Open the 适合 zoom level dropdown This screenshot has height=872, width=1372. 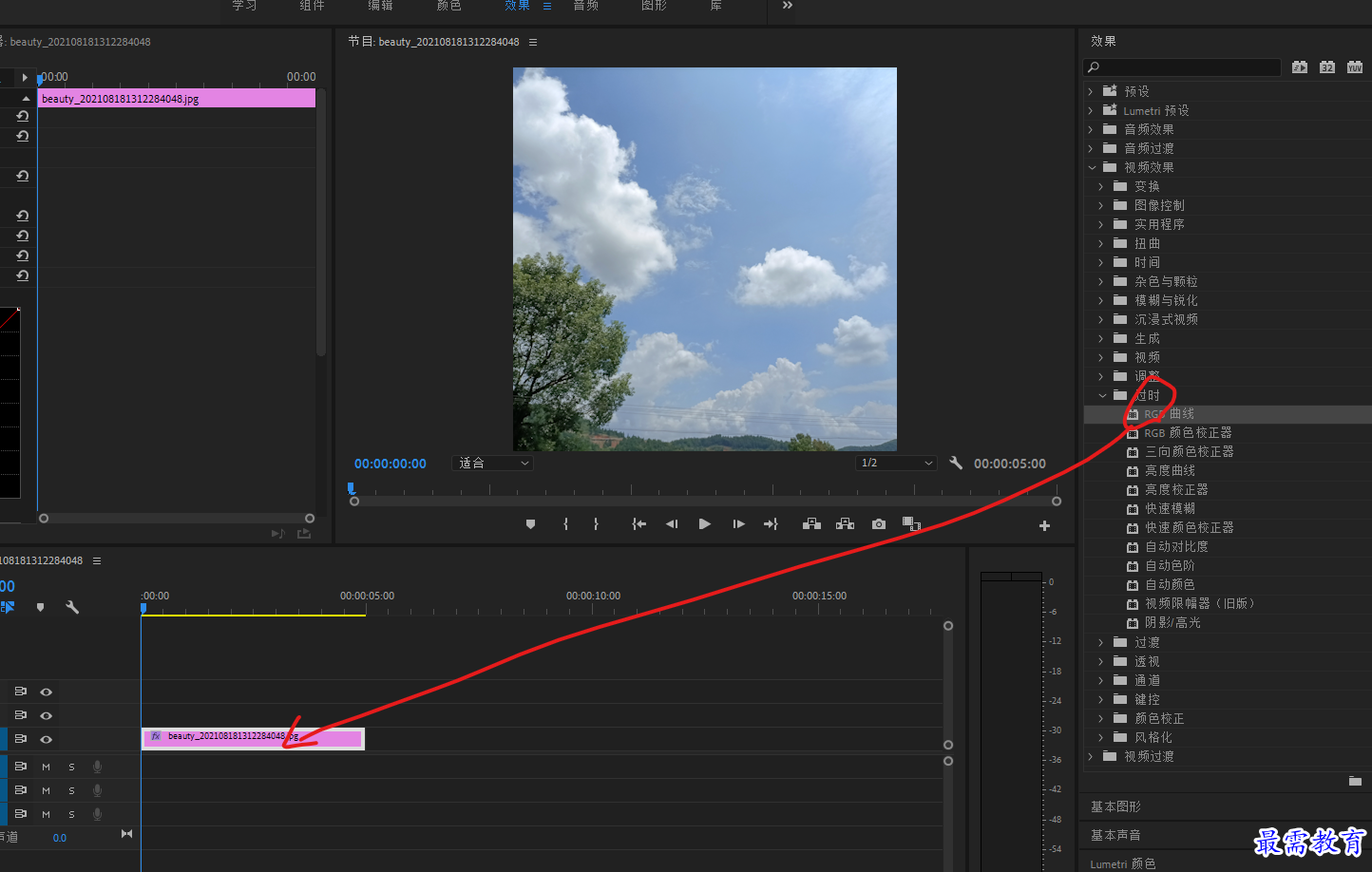coord(492,463)
